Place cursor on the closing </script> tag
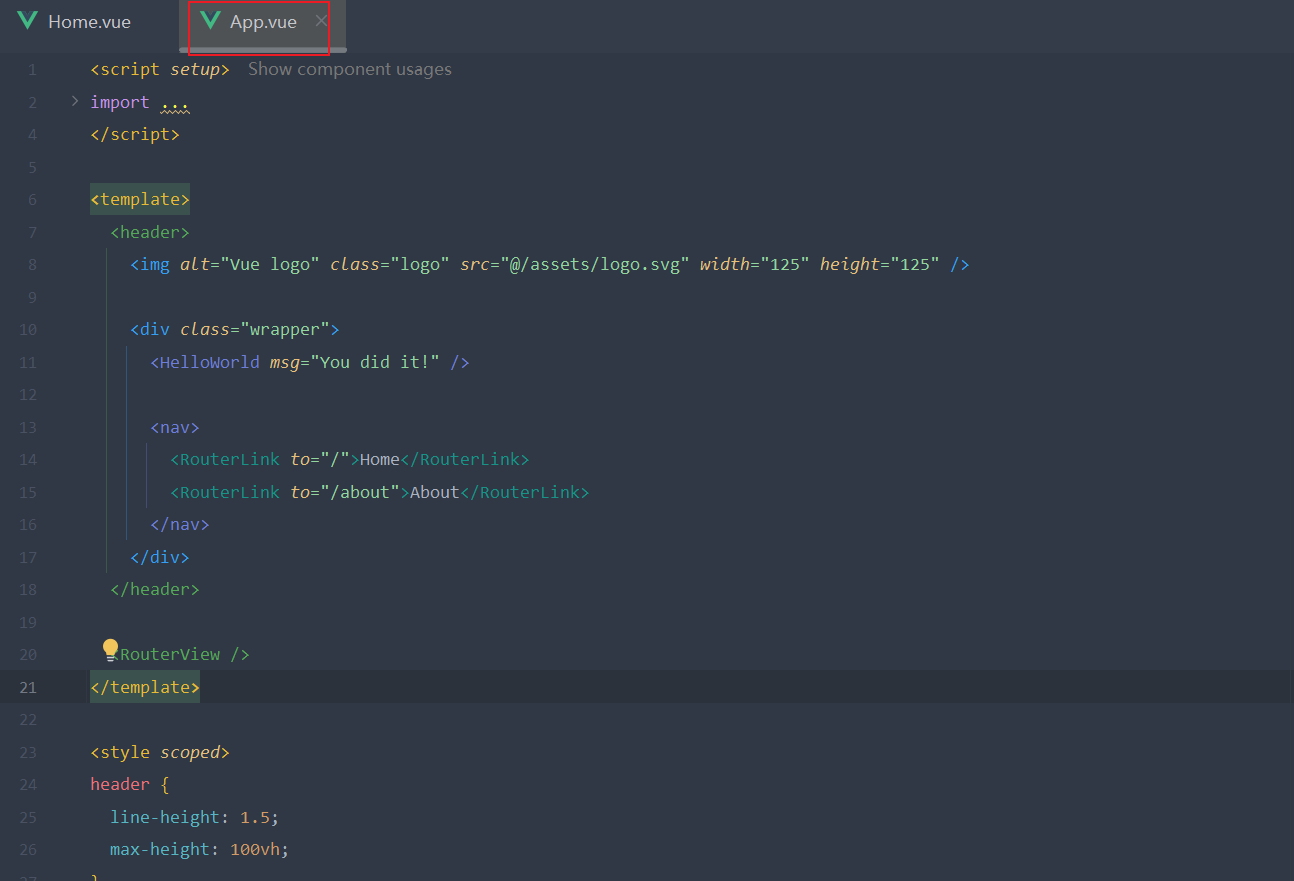Screen dimensions: 1294x881 pyautogui.click(x=135, y=134)
